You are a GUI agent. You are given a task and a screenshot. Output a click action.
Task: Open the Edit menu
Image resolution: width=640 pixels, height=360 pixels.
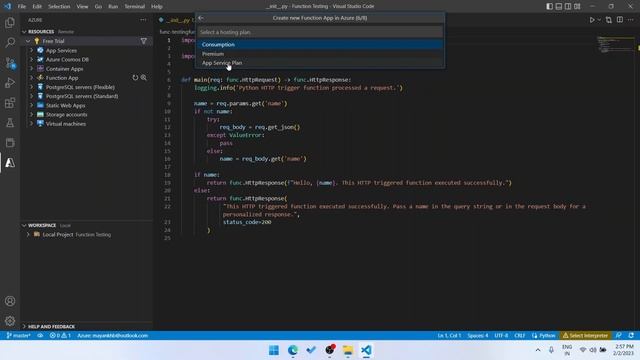point(37,7)
